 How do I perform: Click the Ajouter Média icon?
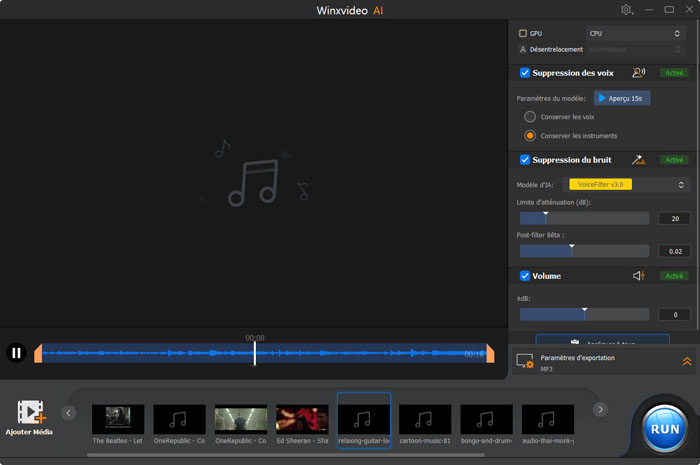(x=30, y=412)
